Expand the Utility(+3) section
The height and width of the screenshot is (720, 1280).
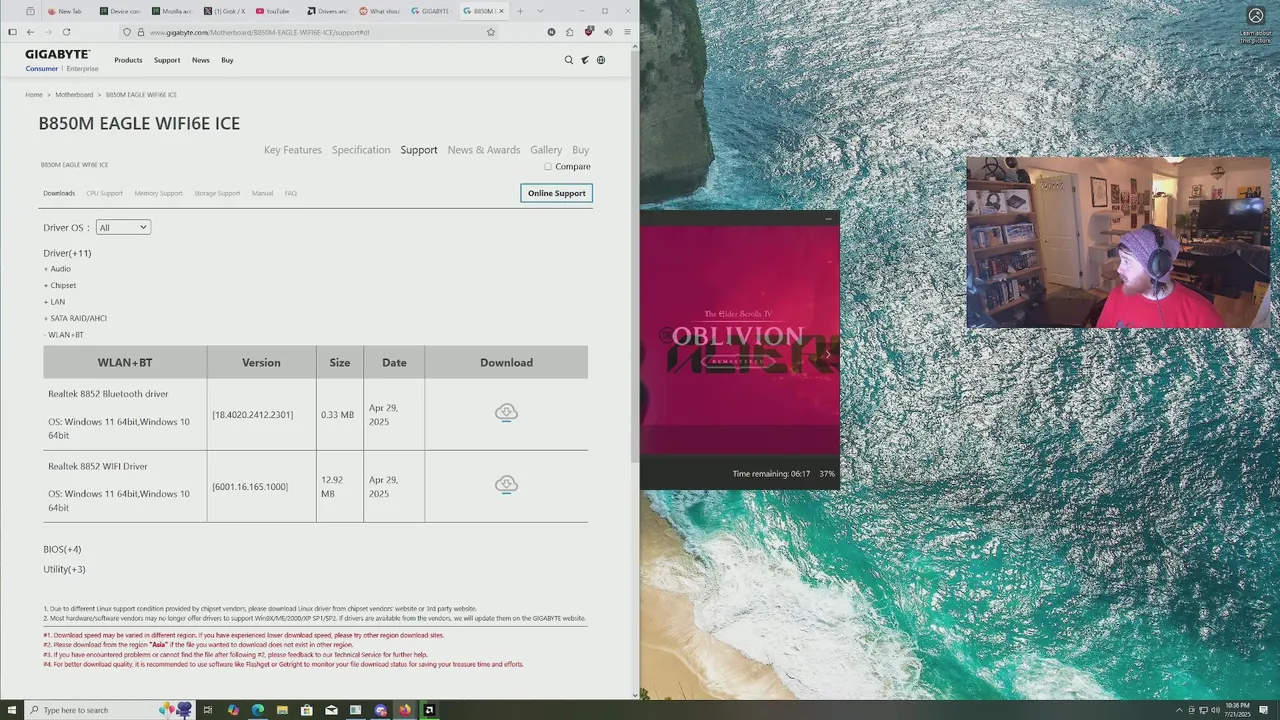pyautogui.click(x=64, y=569)
